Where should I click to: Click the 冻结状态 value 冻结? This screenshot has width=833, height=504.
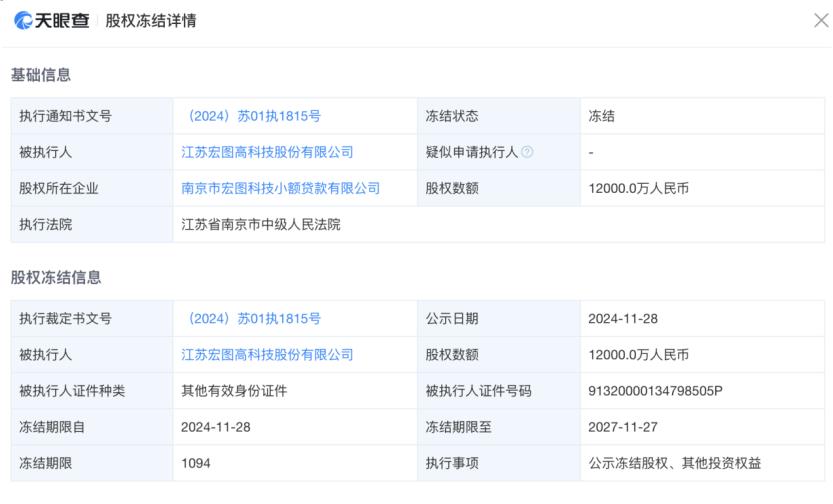(601, 116)
